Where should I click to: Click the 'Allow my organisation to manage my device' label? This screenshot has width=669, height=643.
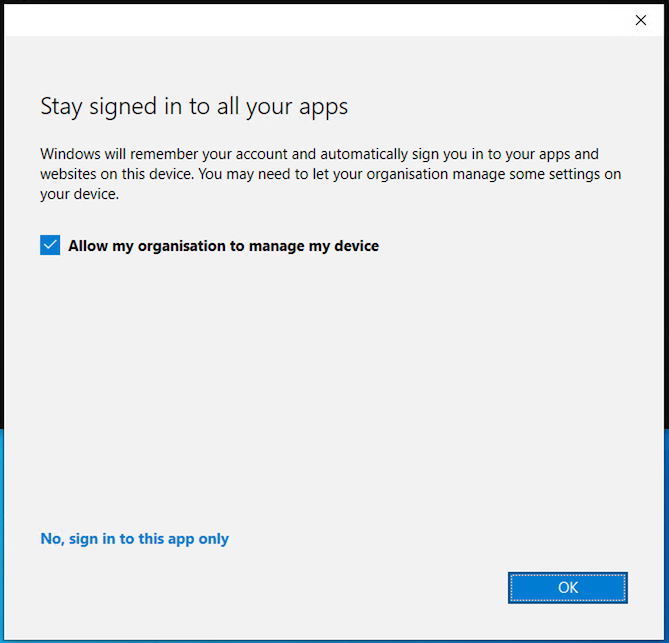pyautogui.click(x=223, y=245)
